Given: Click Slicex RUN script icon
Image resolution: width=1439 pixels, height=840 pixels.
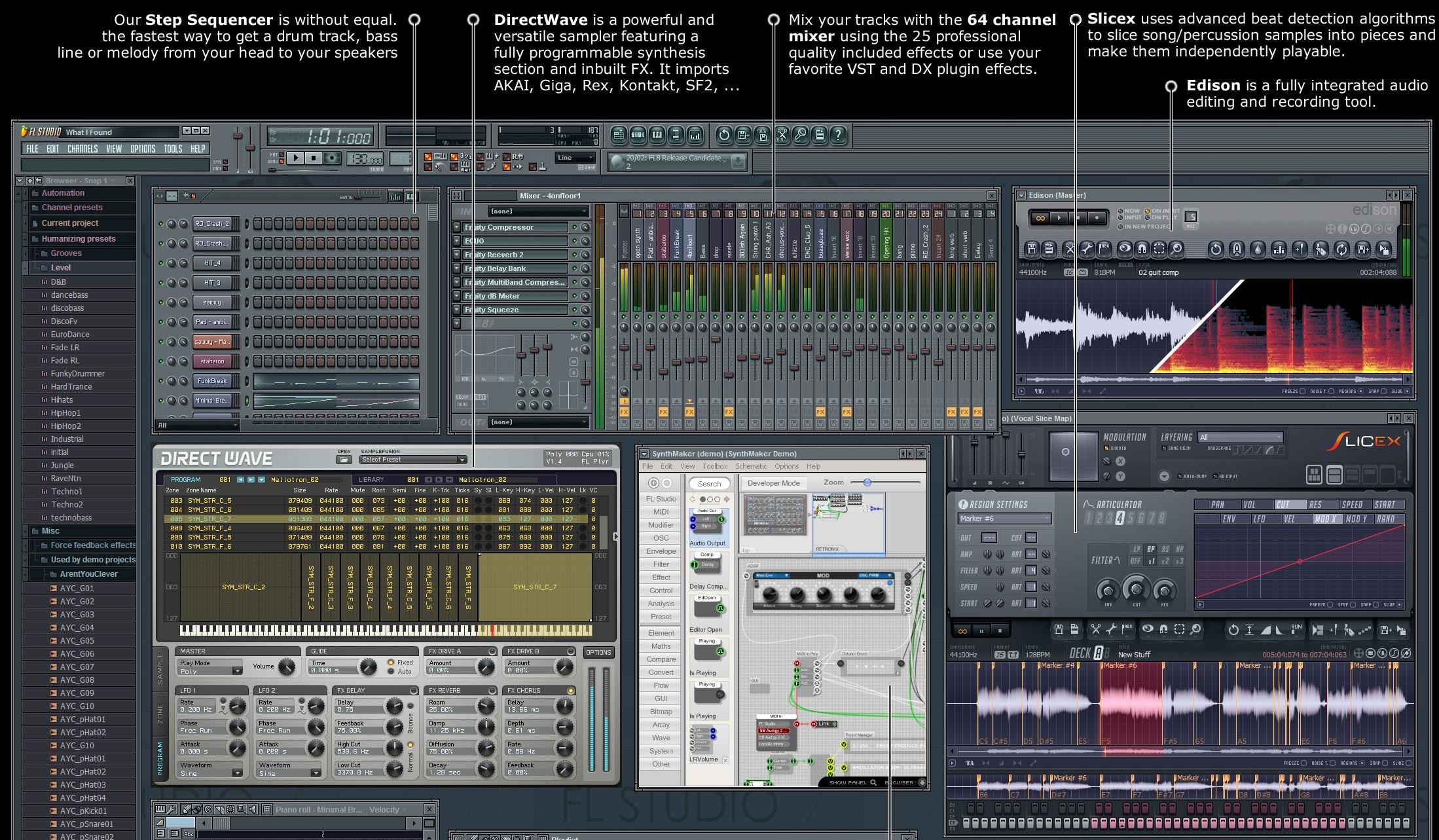Looking at the screenshot, I should point(1296,629).
